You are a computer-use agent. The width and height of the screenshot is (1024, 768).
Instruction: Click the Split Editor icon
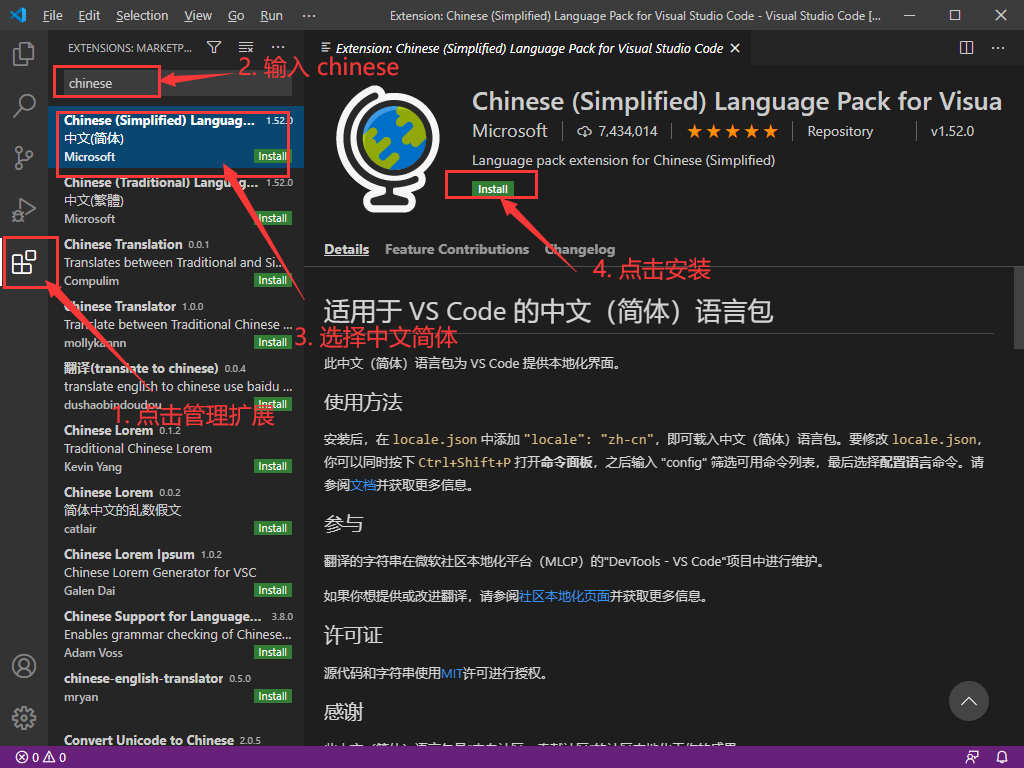[966, 47]
